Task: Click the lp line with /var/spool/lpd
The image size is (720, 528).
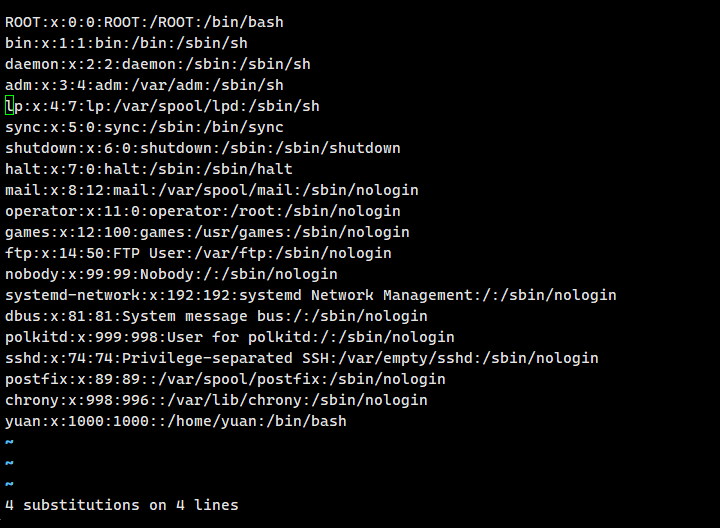Action: pyautogui.click(x=162, y=106)
